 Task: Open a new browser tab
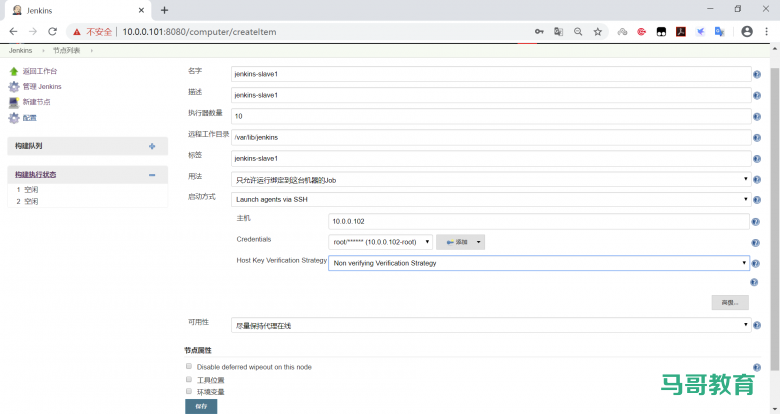tap(165, 10)
